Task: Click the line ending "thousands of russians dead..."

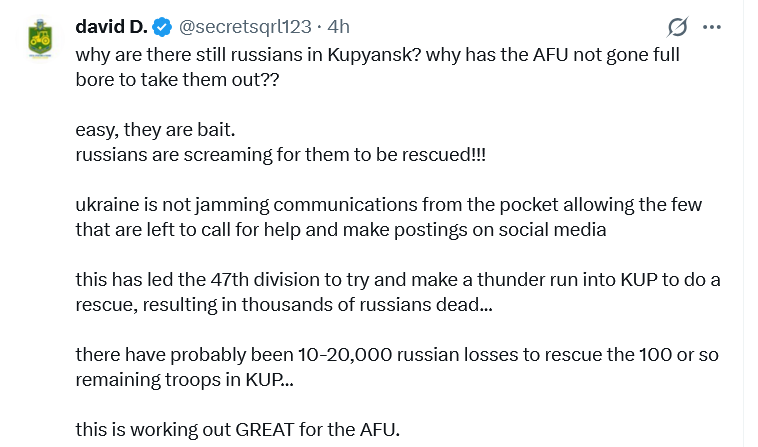Action: [283, 305]
